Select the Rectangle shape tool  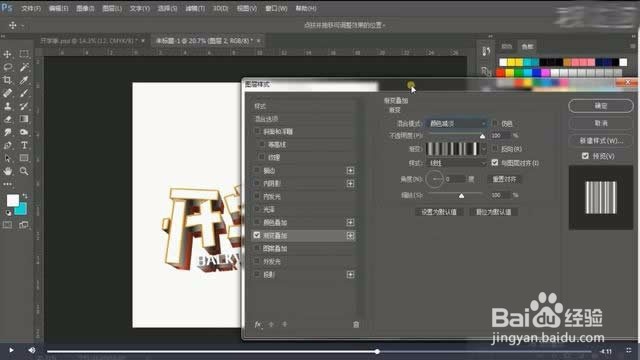[x=24, y=158]
